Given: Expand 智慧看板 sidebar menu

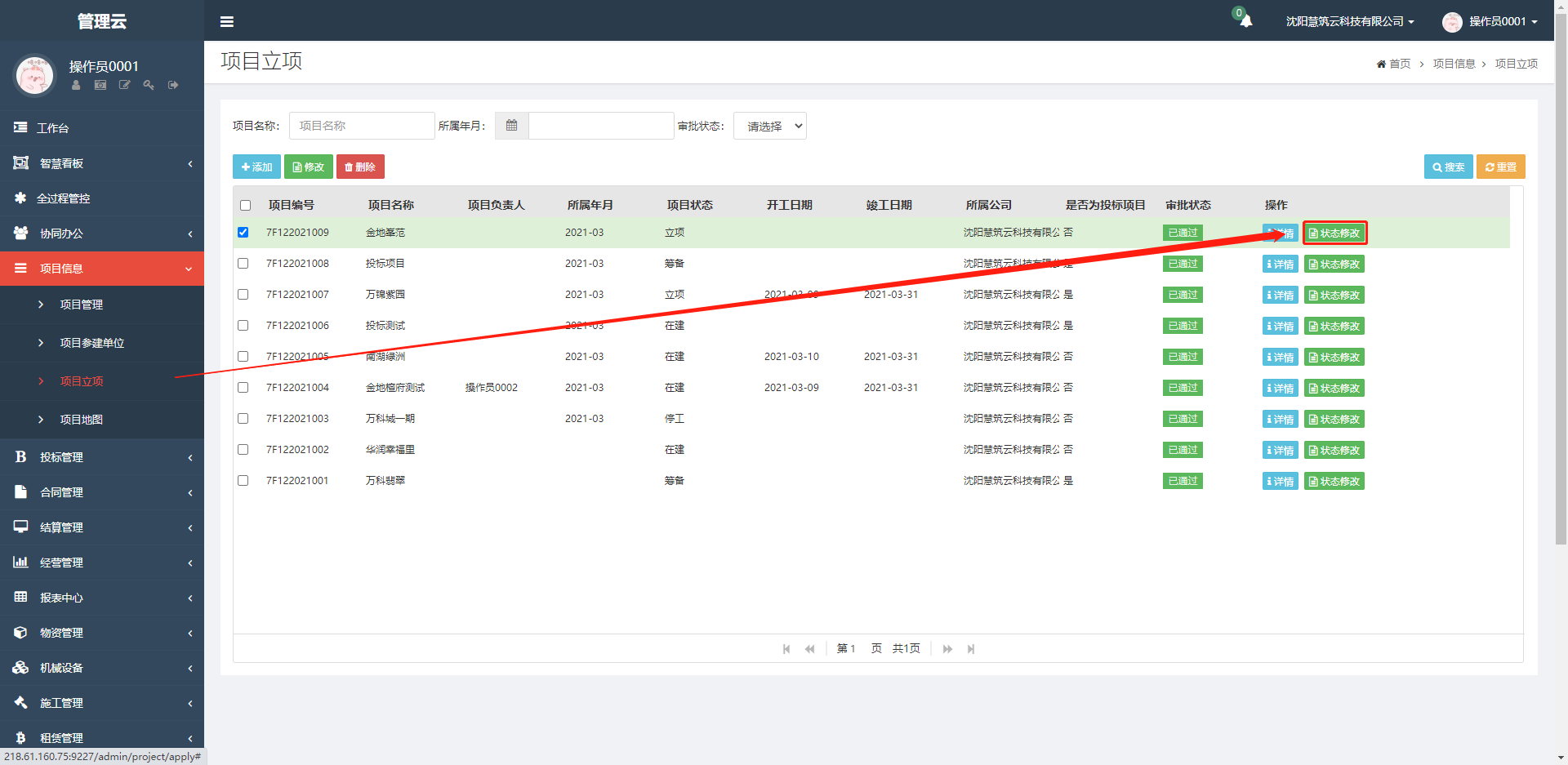Looking at the screenshot, I should click(102, 163).
